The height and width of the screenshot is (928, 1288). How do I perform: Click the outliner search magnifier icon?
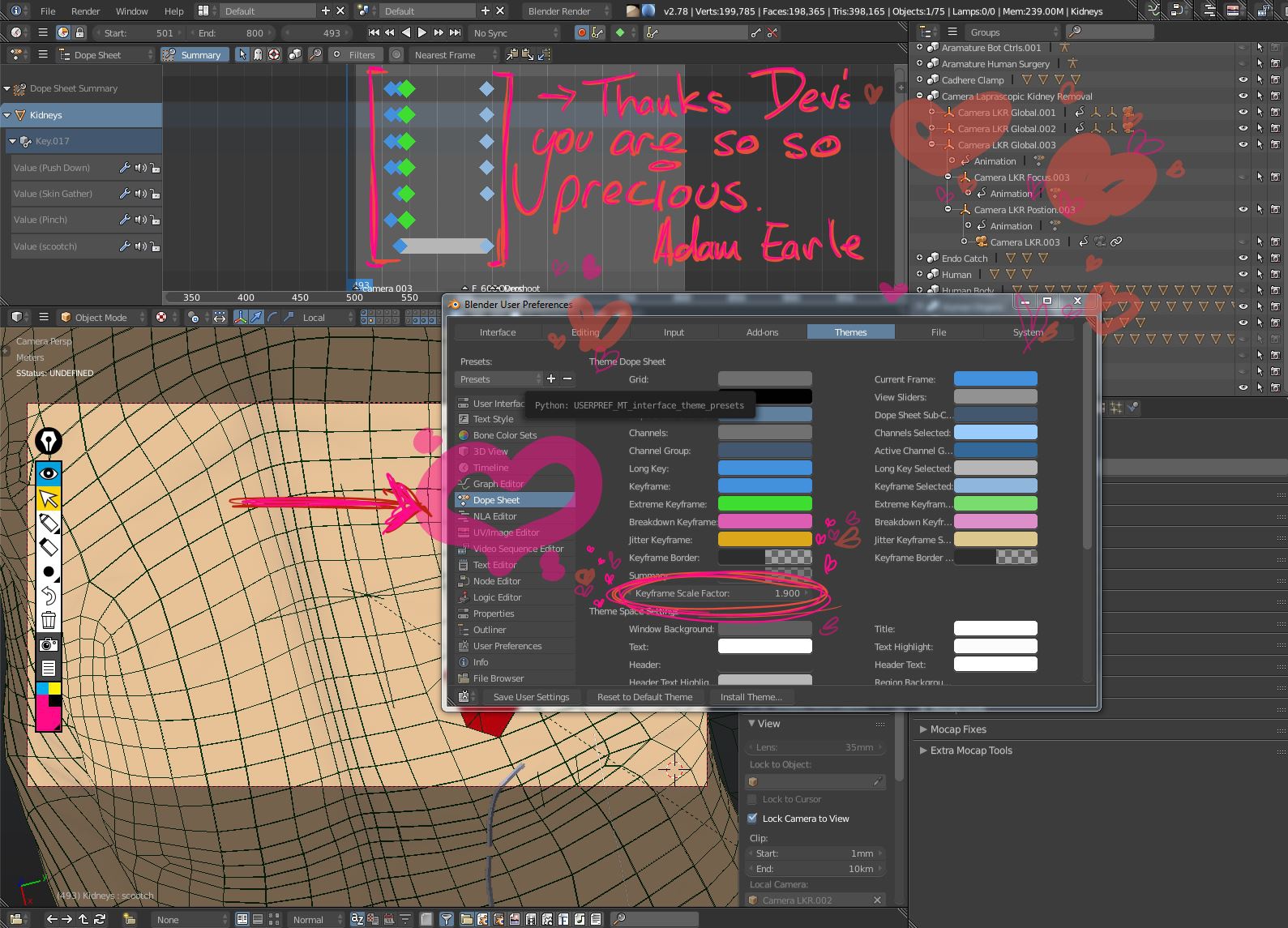(x=1075, y=32)
